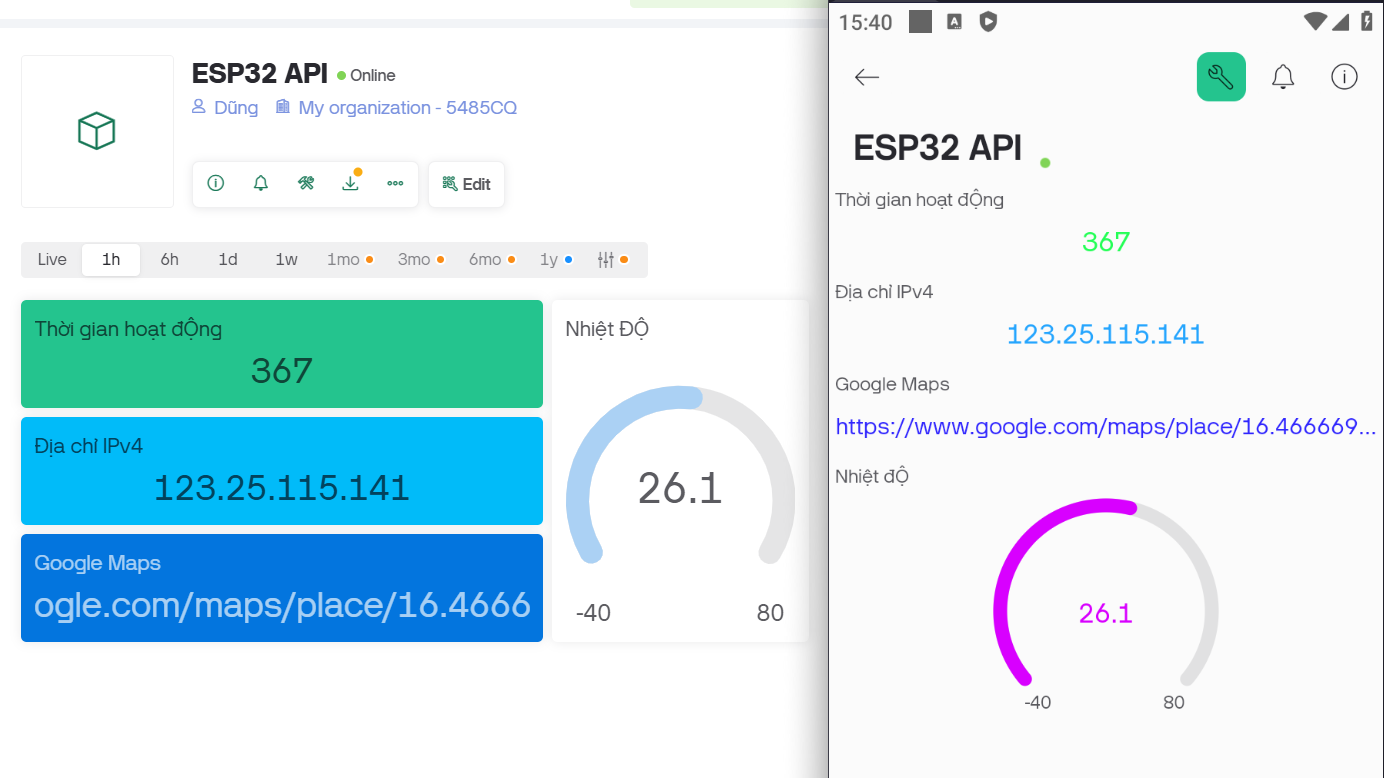
Task: Click the Google Maps link in blue web widget
Action: tap(282, 605)
